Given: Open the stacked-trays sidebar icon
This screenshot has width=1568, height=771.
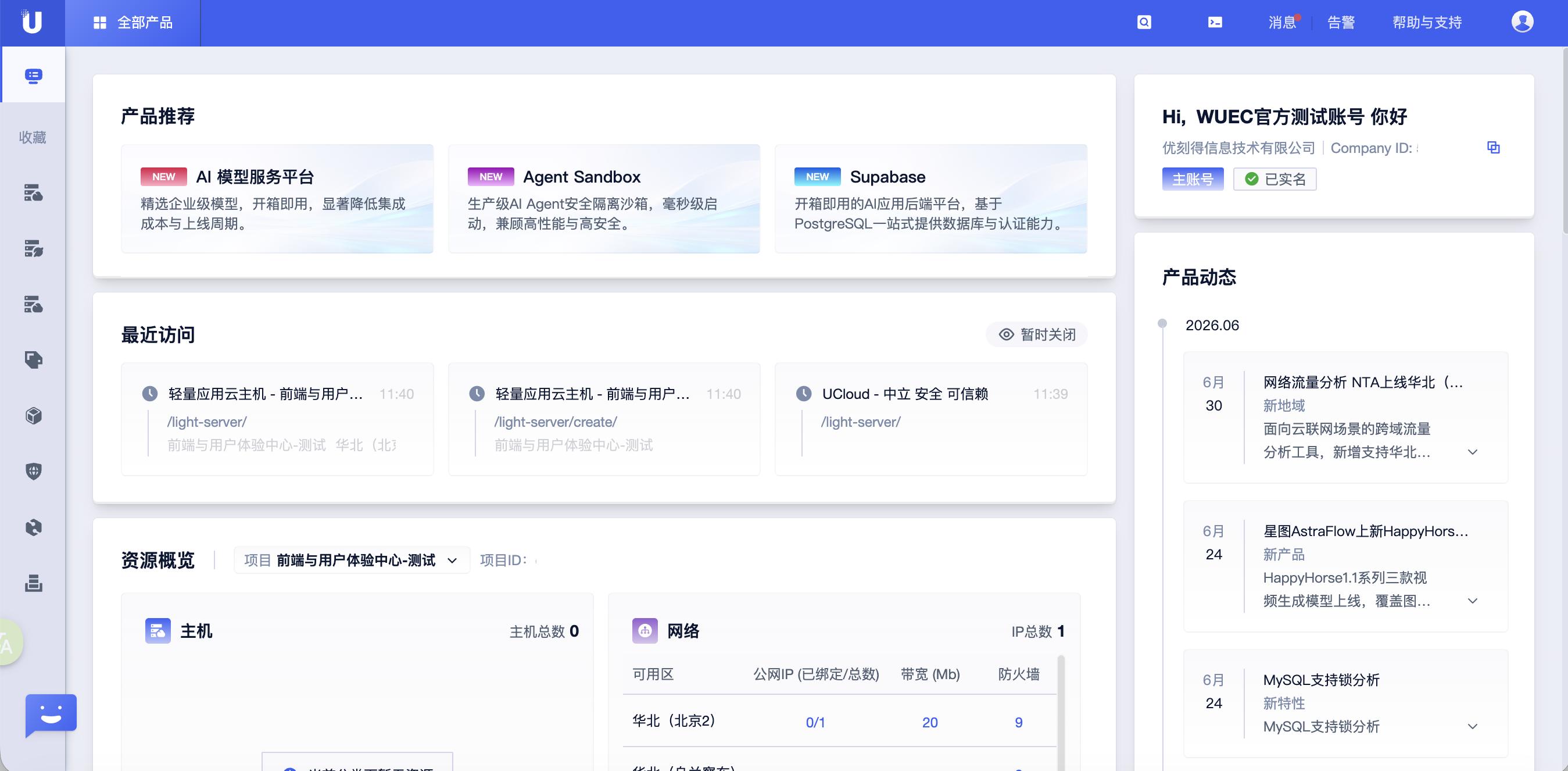Looking at the screenshot, I should click(x=34, y=583).
